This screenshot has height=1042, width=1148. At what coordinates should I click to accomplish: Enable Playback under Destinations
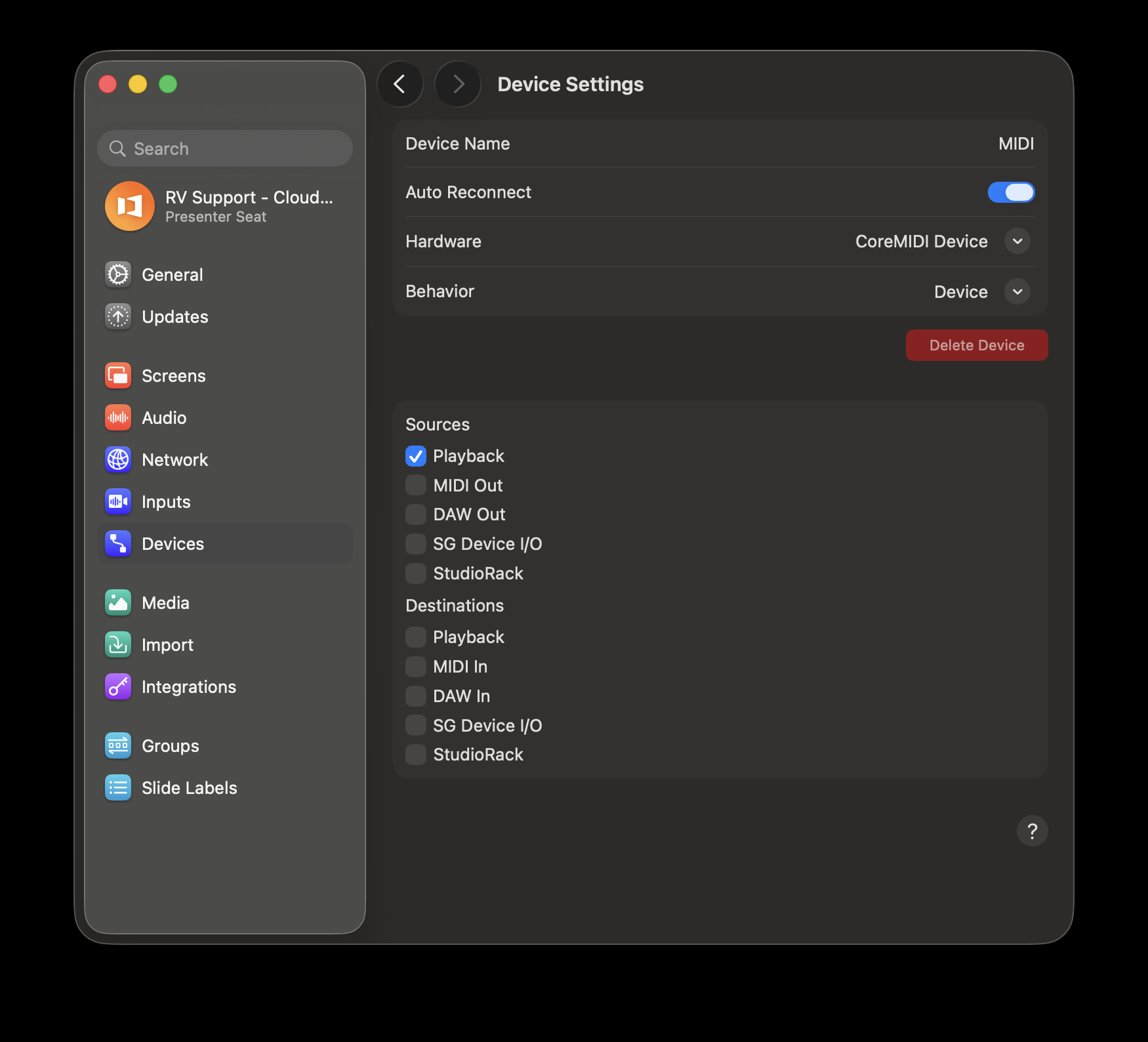416,636
